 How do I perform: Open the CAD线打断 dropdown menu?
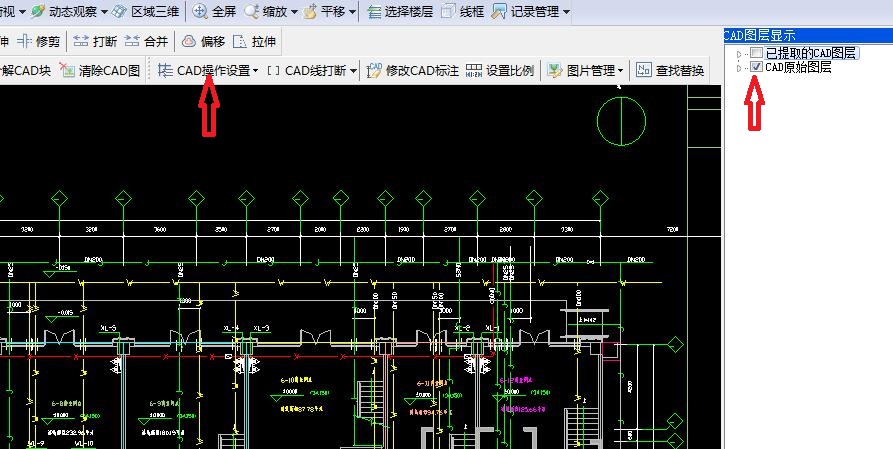click(354, 71)
